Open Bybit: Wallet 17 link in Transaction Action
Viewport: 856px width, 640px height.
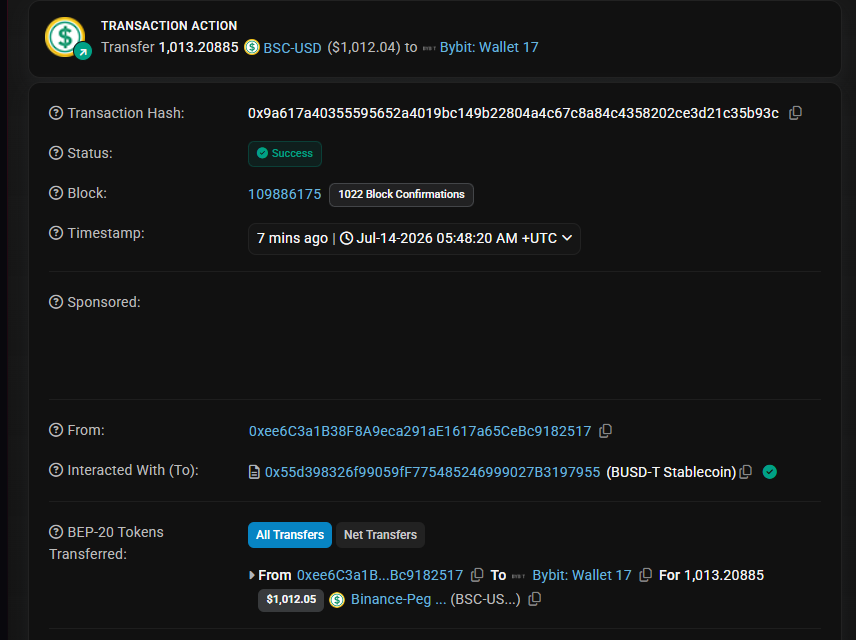[489, 48]
